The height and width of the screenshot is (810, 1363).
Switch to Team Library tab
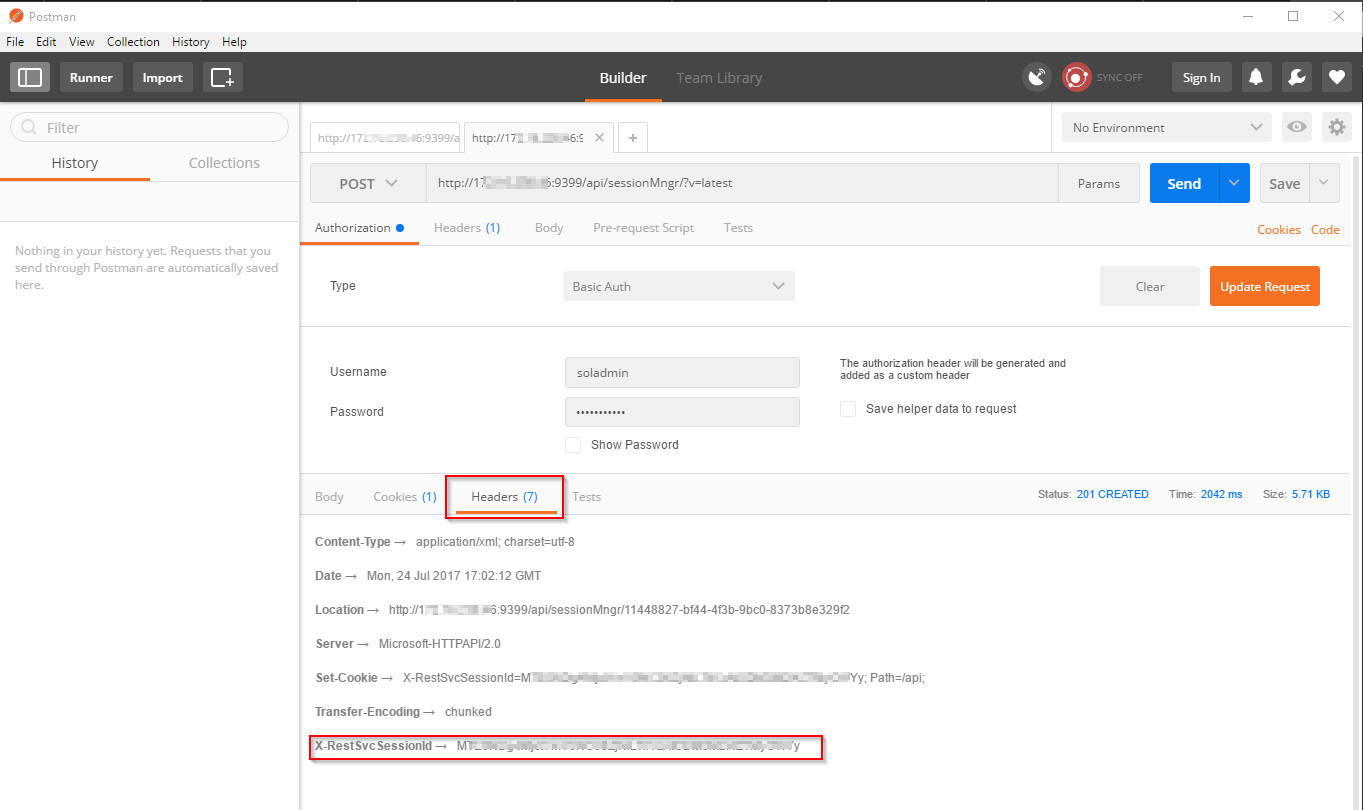719,77
